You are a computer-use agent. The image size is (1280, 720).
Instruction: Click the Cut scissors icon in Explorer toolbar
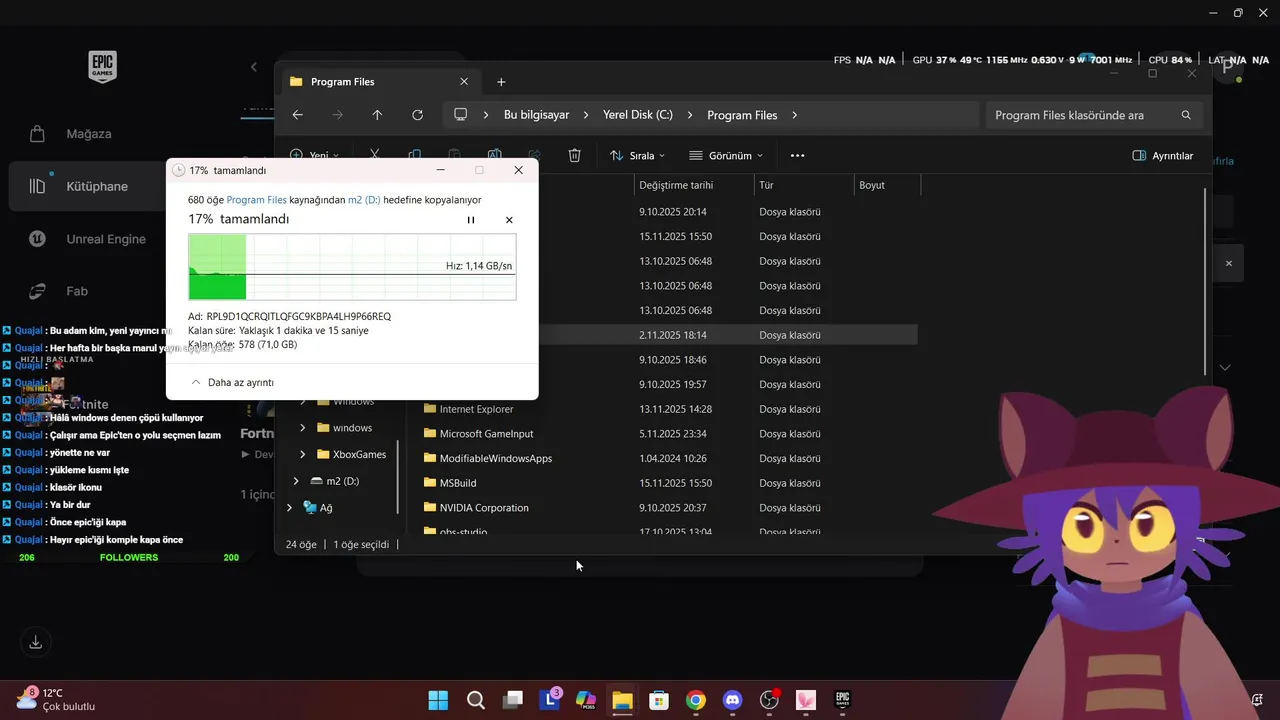pos(375,156)
